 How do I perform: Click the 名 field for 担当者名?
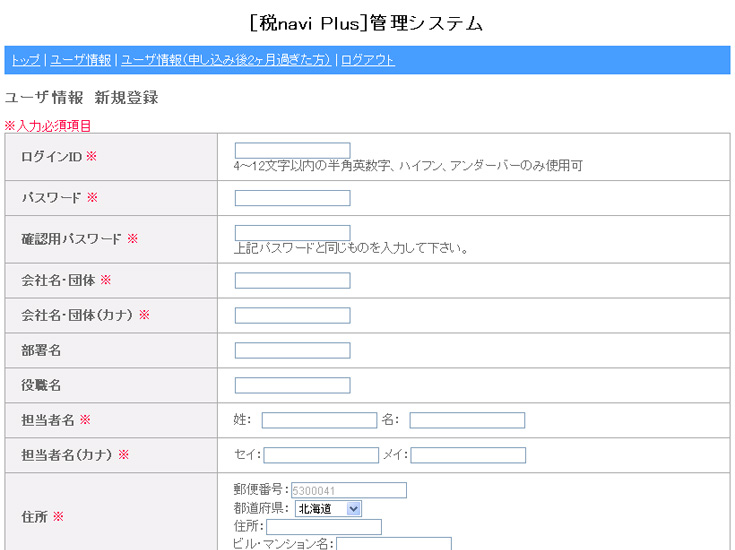coord(467,420)
